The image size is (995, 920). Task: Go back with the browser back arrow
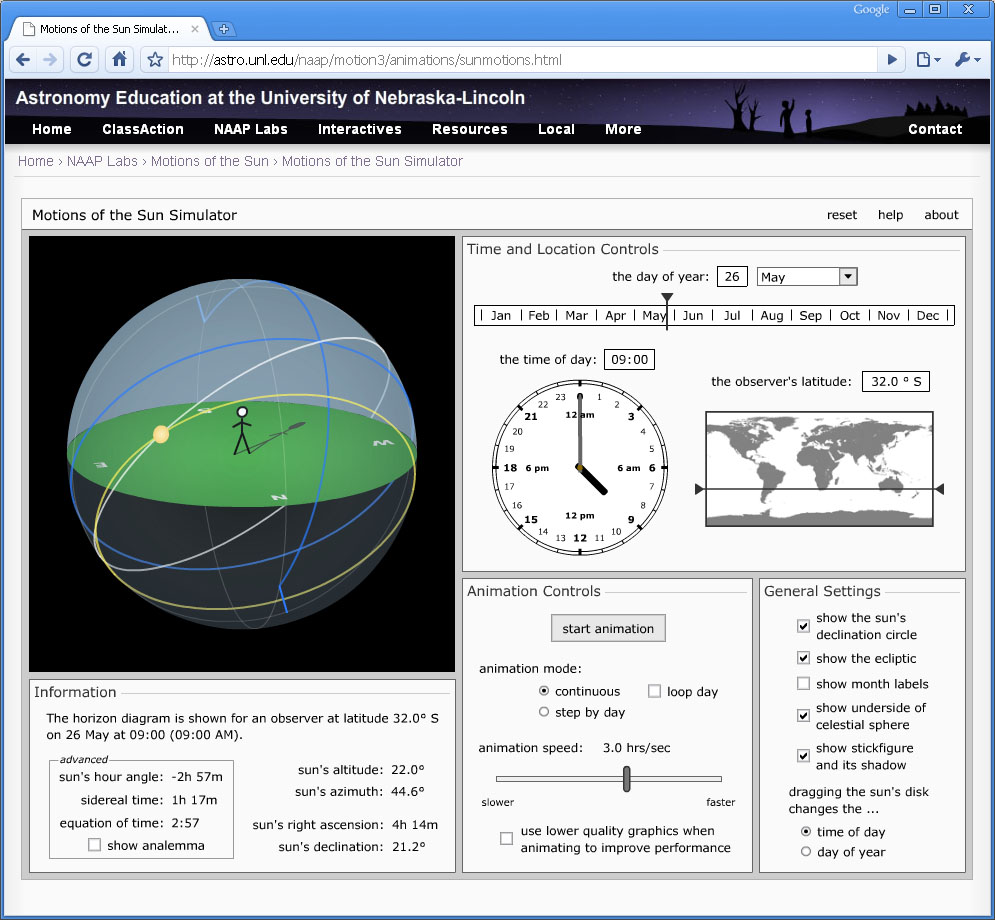tap(23, 60)
